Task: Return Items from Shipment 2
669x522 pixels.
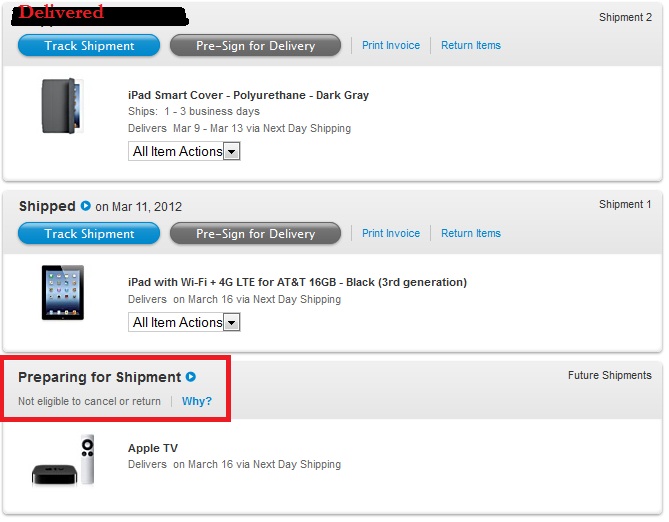Action: [x=471, y=45]
